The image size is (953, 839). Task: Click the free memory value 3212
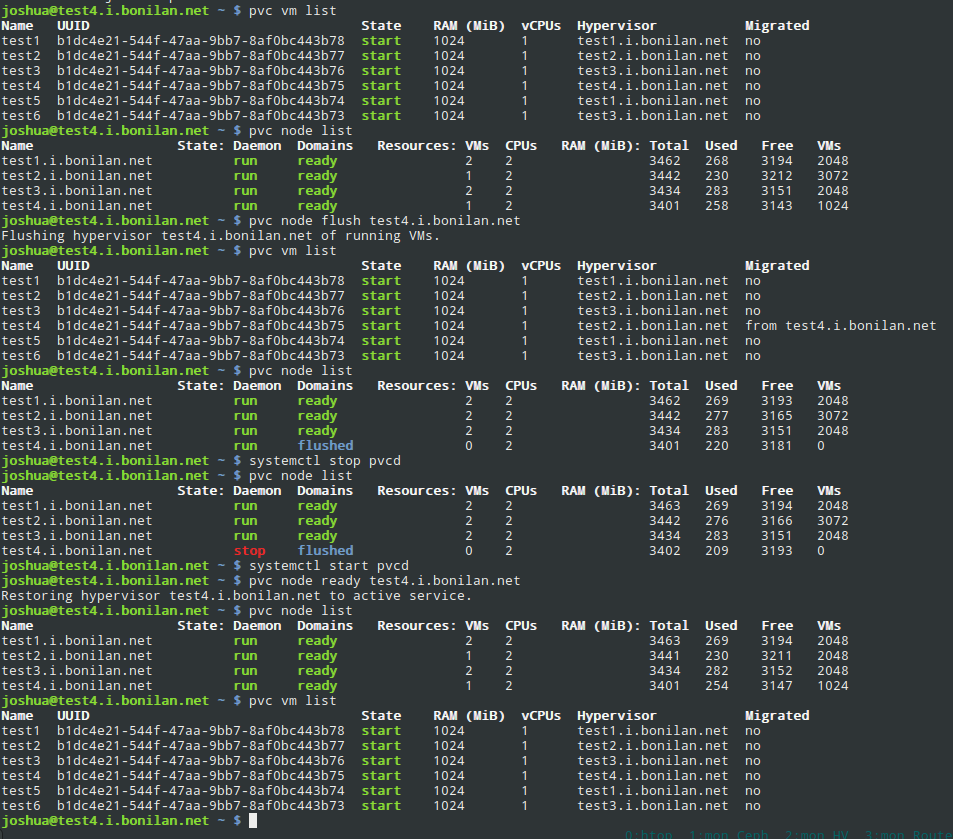coord(777,176)
